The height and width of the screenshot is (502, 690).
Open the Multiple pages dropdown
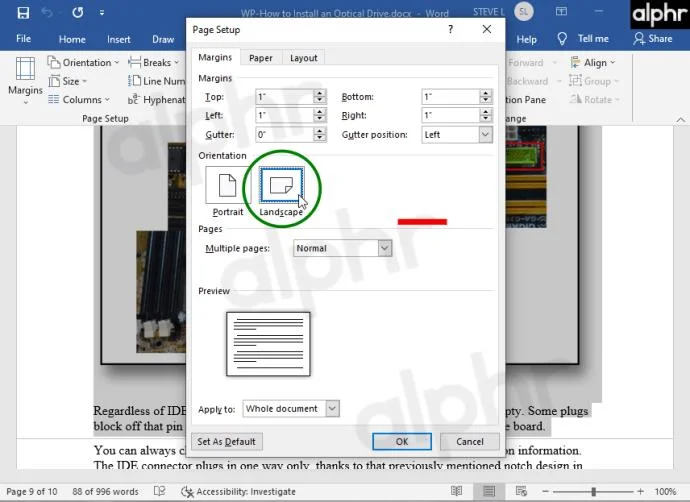coord(342,248)
